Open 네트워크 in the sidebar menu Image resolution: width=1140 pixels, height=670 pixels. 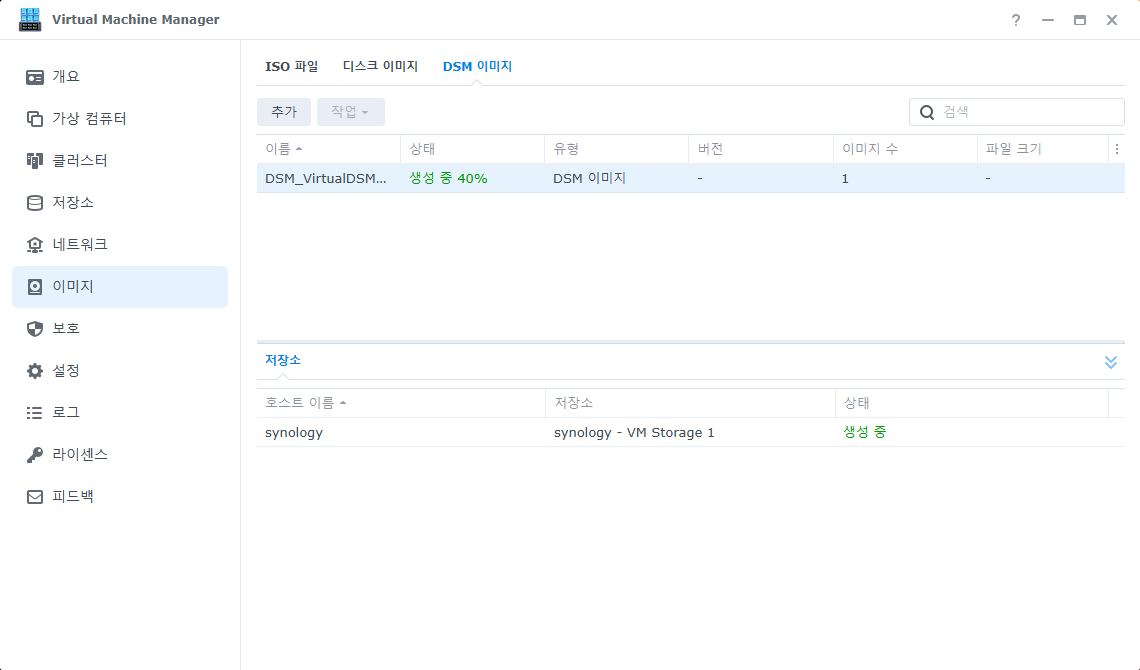(x=120, y=245)
